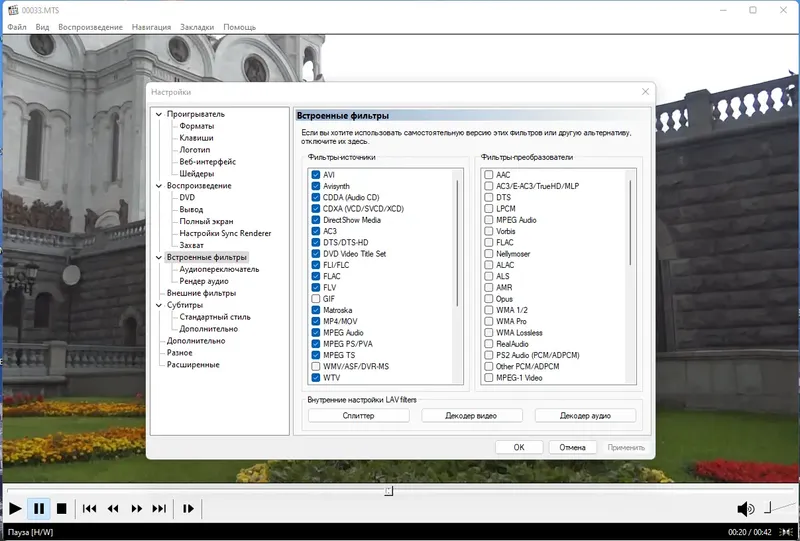Click the 00:20 / 00:42 time display

tap(749, 532)
